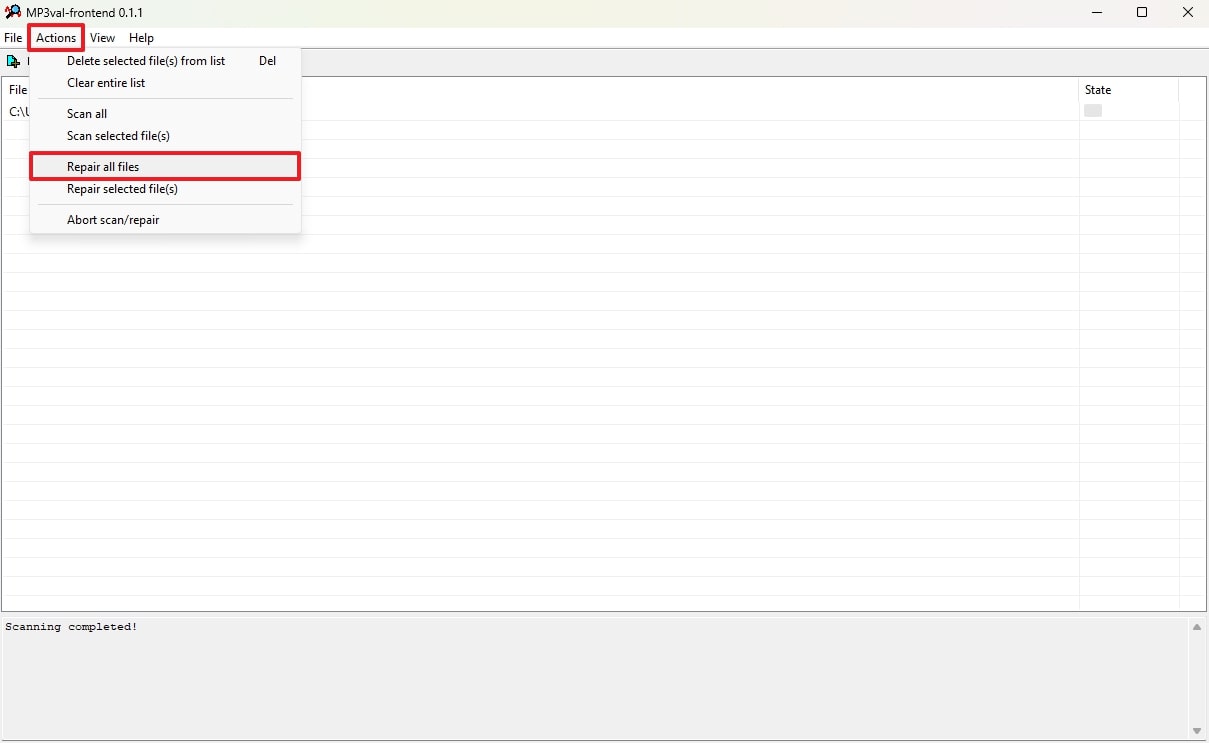Image resolution: width=1209 pixels, height=743 pixels.
Task: Open the View menu
Action: tap(102, 38)
